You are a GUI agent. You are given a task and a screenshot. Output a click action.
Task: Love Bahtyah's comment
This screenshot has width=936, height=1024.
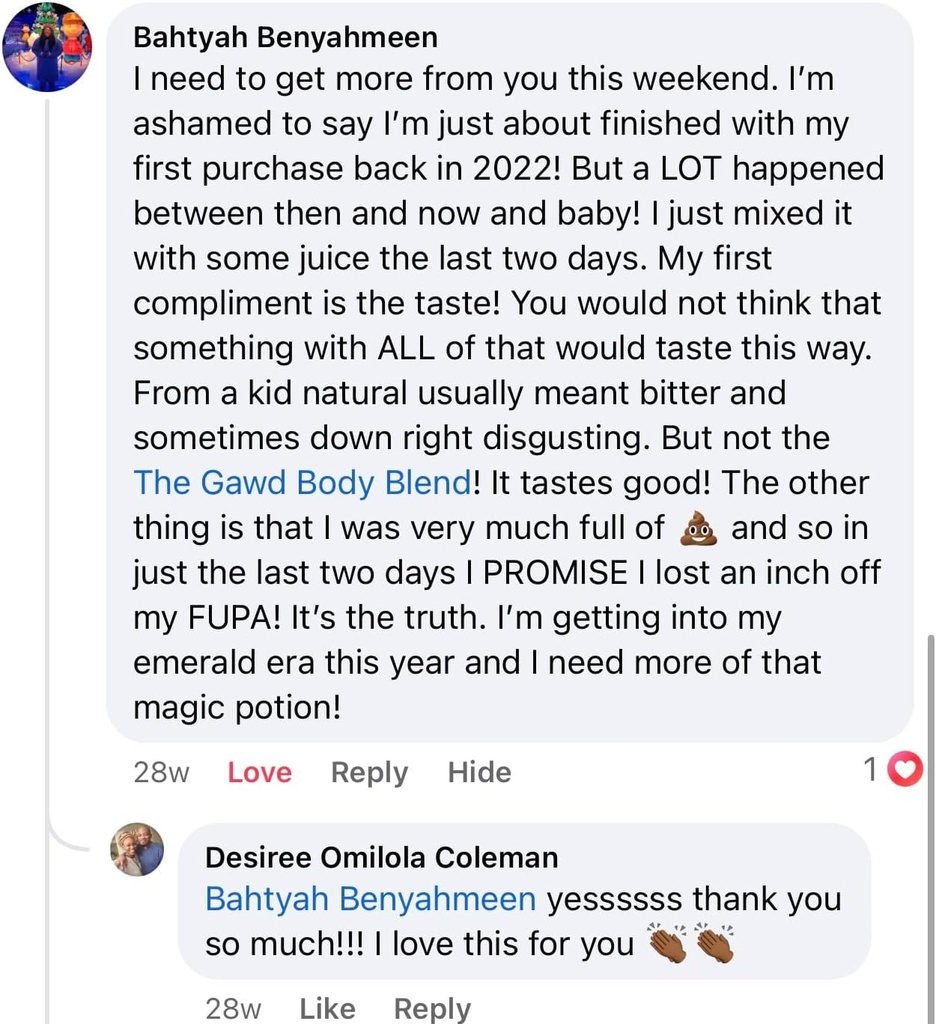pos(259,771)
